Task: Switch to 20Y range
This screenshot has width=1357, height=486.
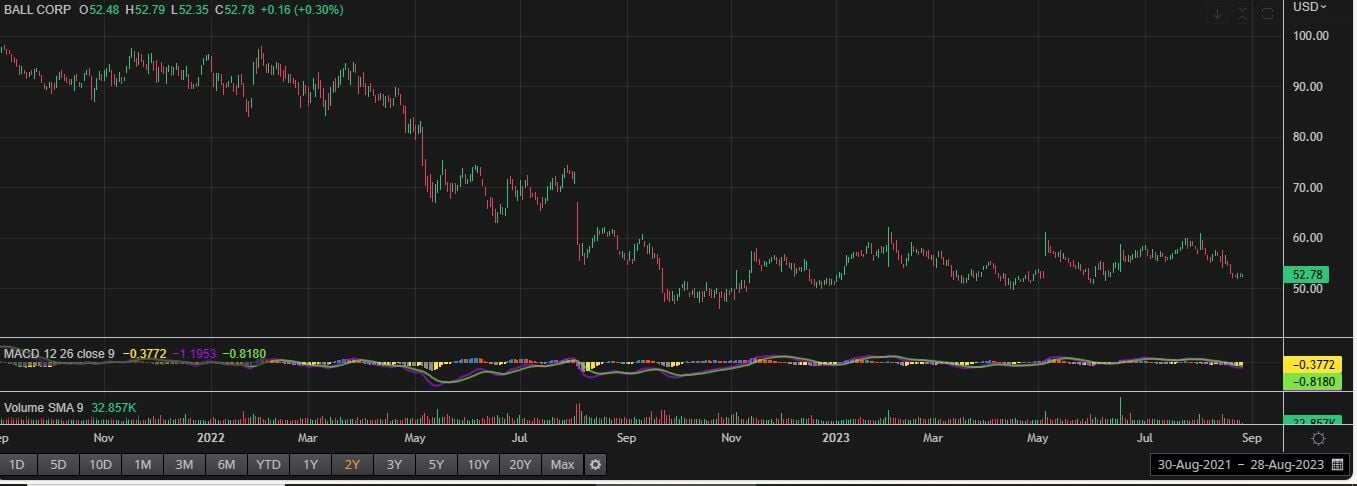Action: pos(520,465)
